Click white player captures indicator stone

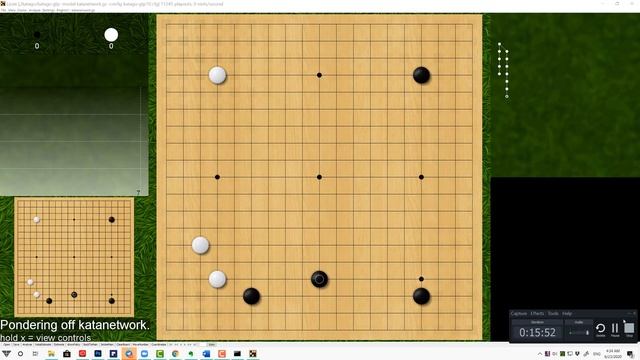111,35
